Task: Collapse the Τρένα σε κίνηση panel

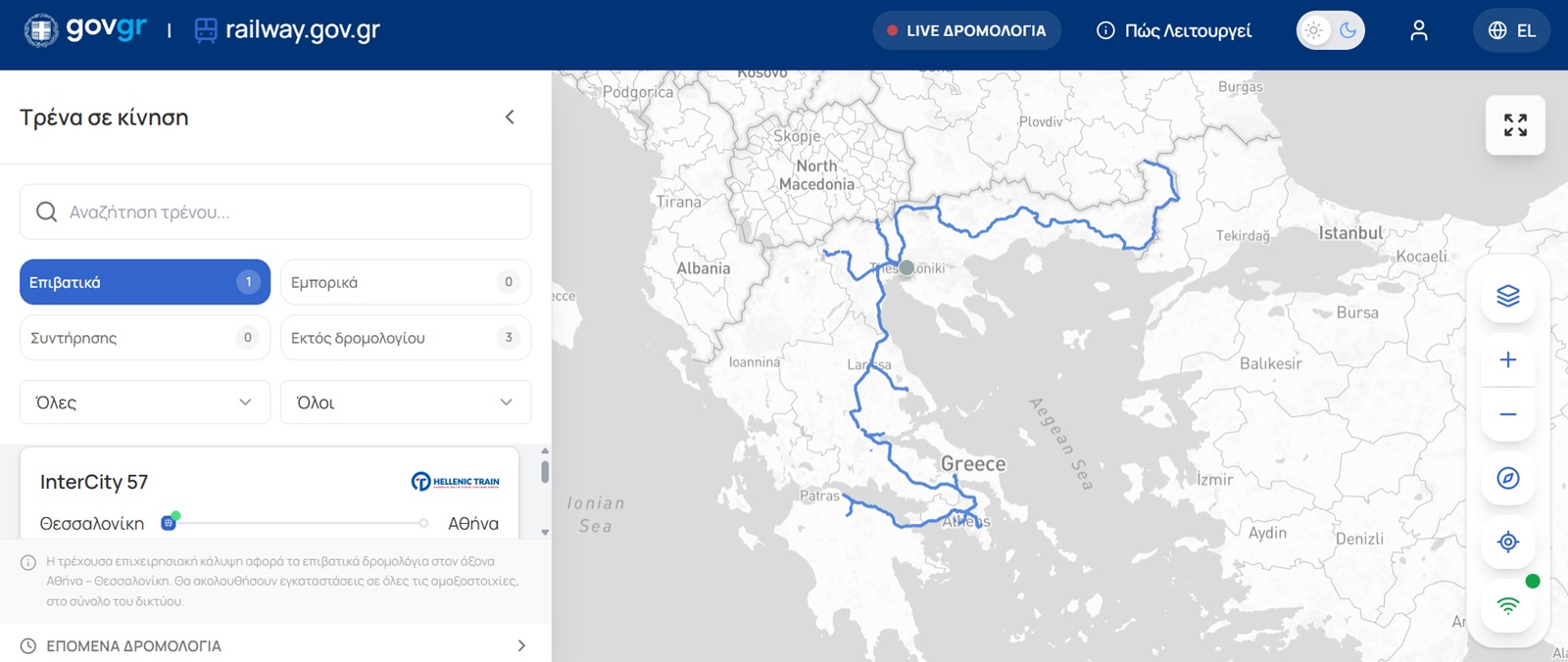Action: (x=510, y=118)
